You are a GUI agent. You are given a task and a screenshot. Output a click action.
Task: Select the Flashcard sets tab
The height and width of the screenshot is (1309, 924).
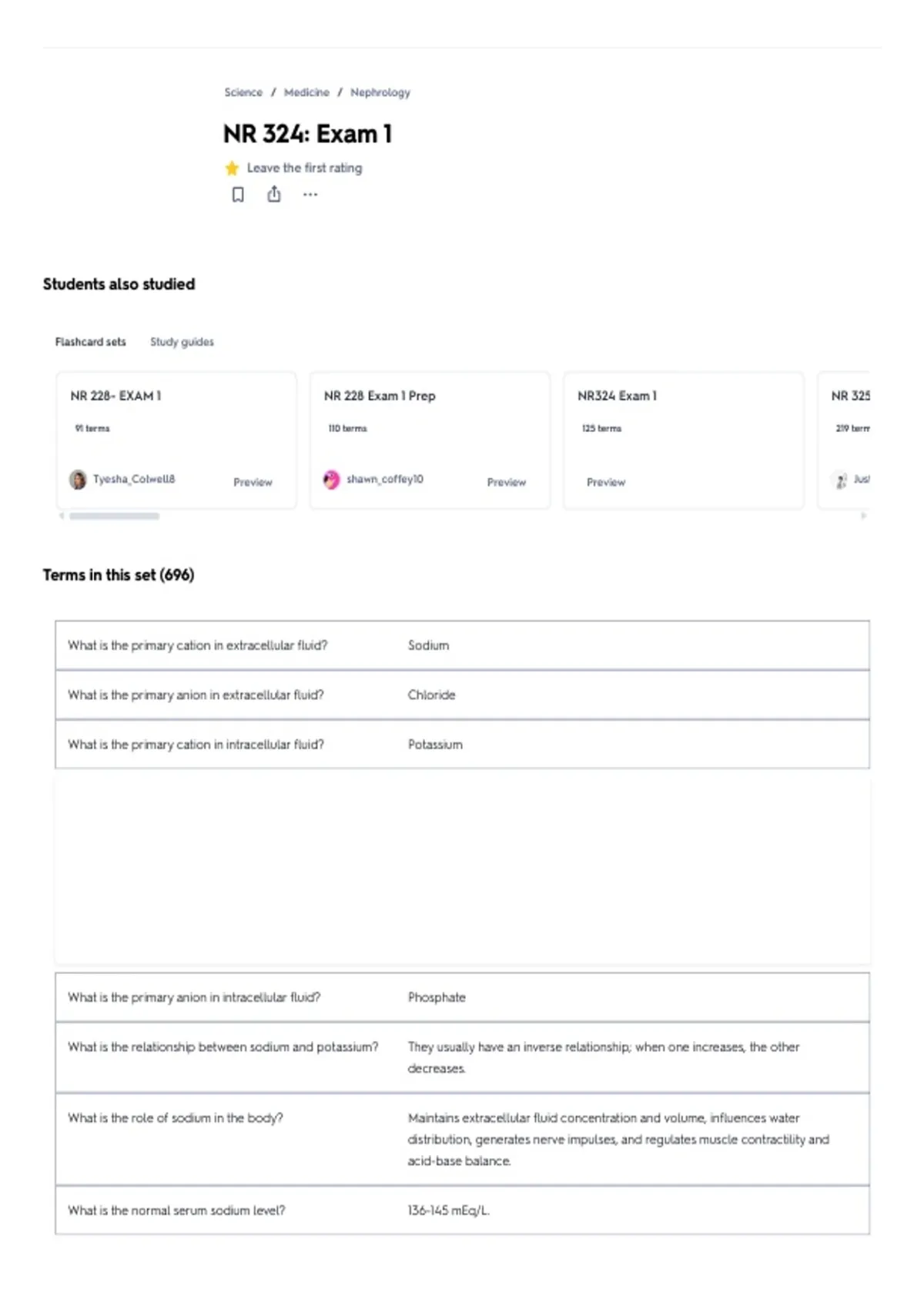(90, 342)
